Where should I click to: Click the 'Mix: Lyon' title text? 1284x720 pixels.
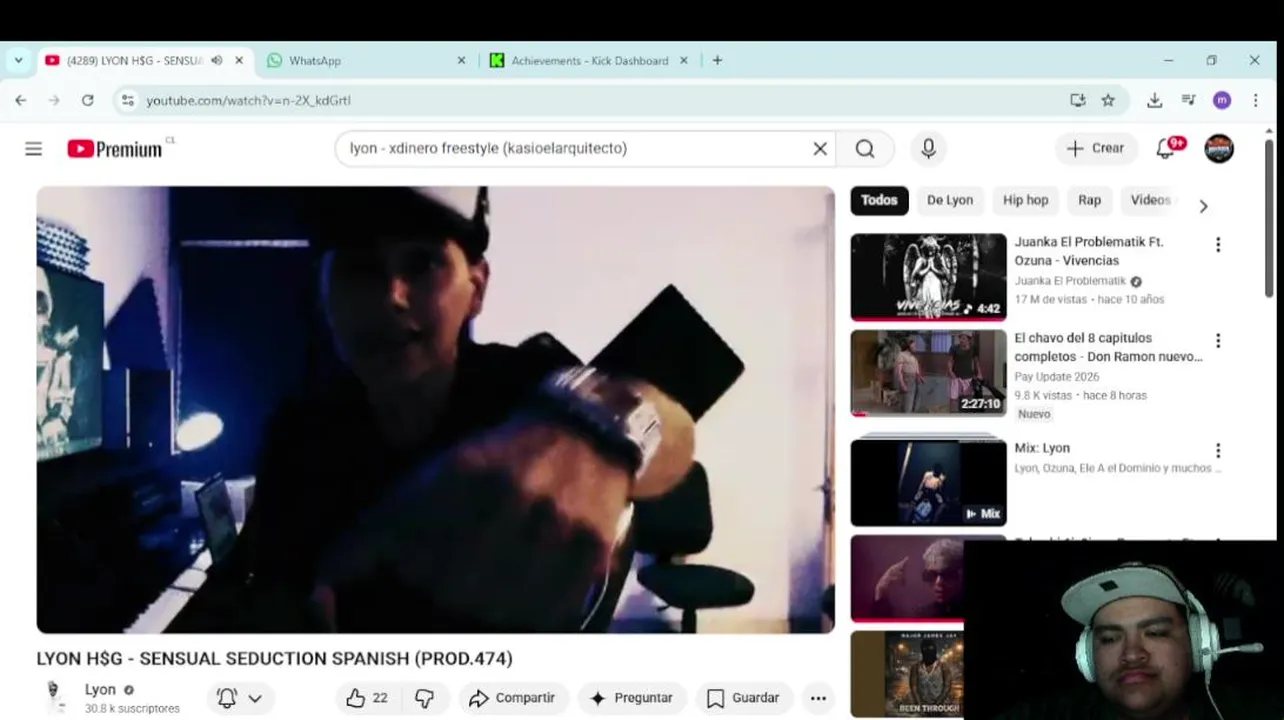[x=1042, y=448]
